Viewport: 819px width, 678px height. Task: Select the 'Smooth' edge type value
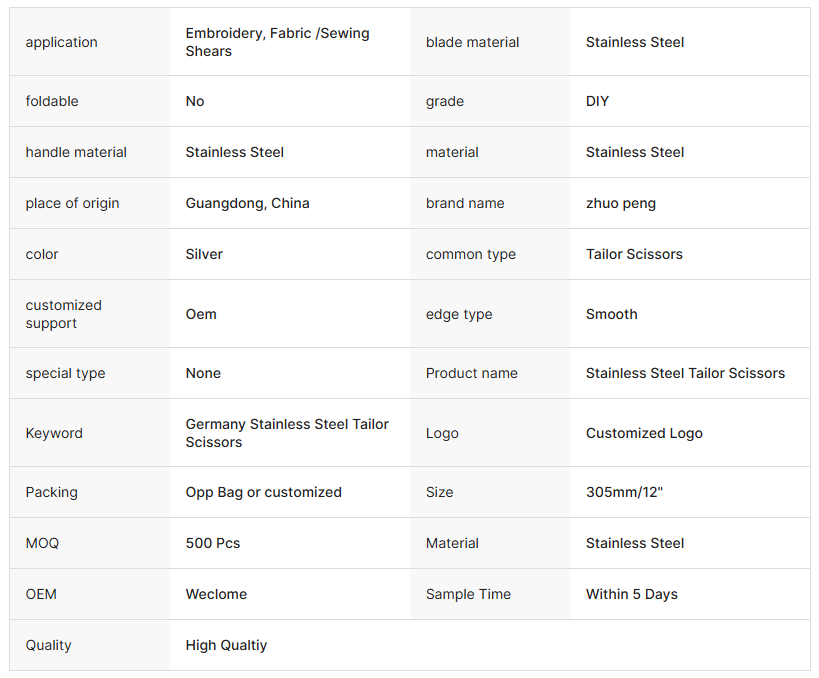[611, 314]
